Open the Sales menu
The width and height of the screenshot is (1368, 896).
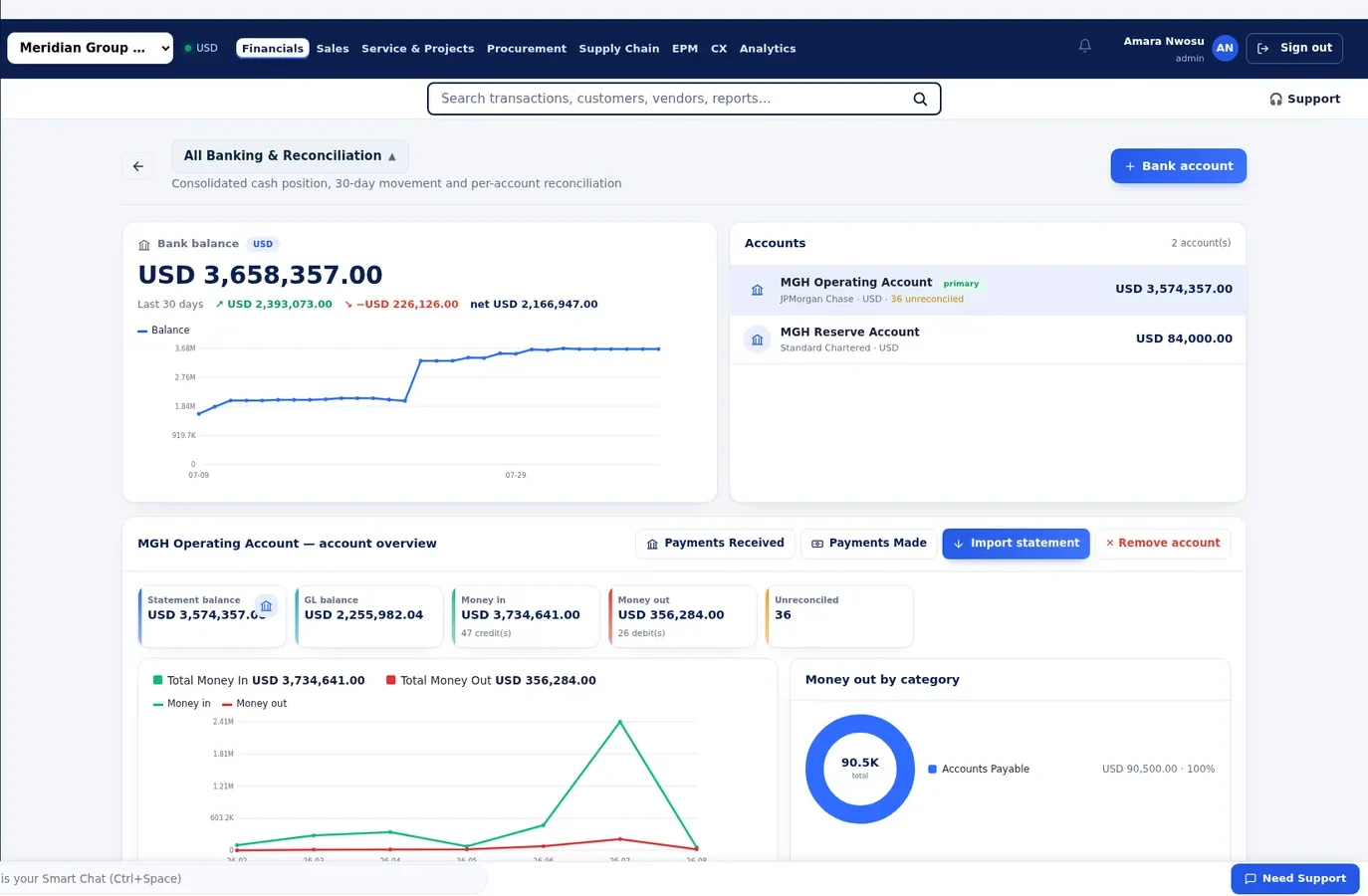333,48
